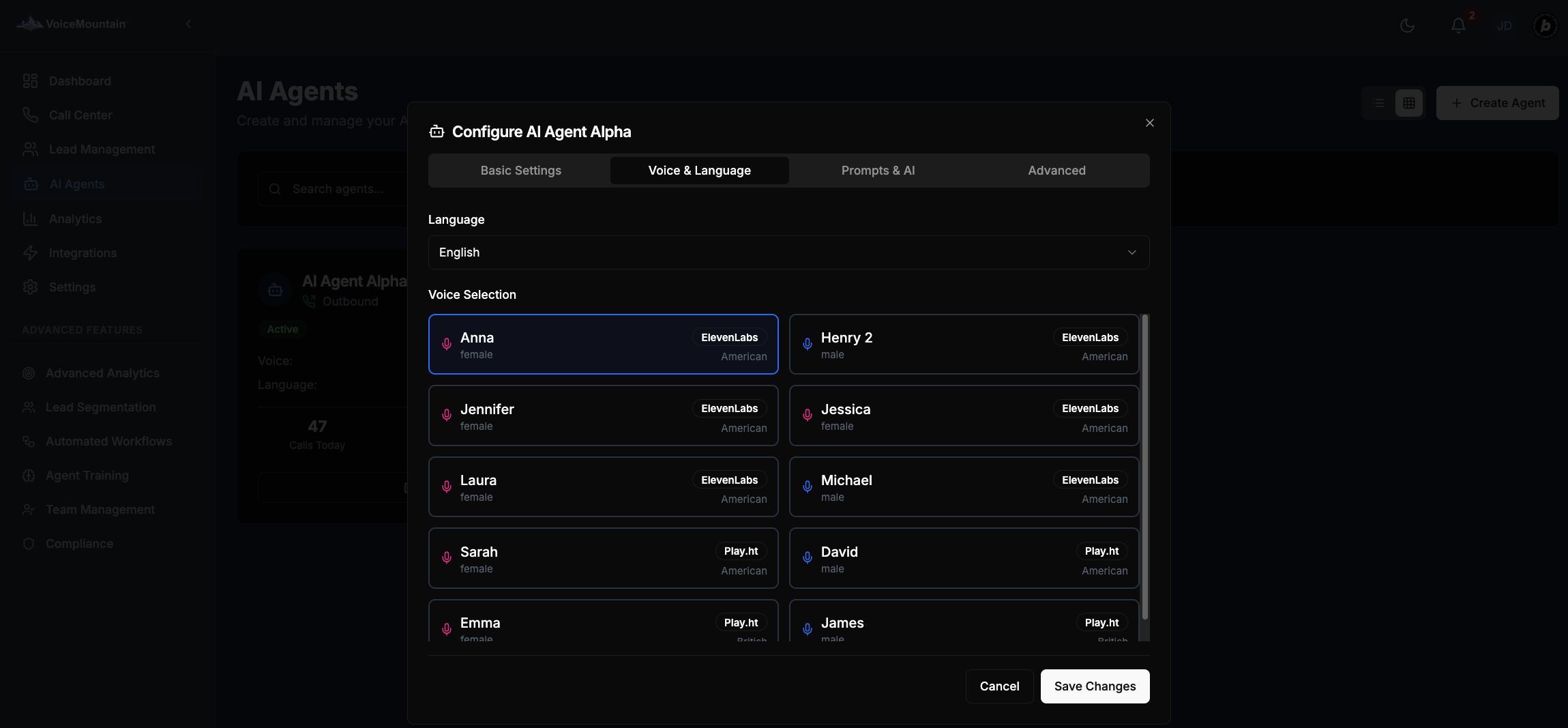Open the Compliance link in sidebar
Image resolution: width=1568 pixels, height=728 pixels.
coord(79,544)
